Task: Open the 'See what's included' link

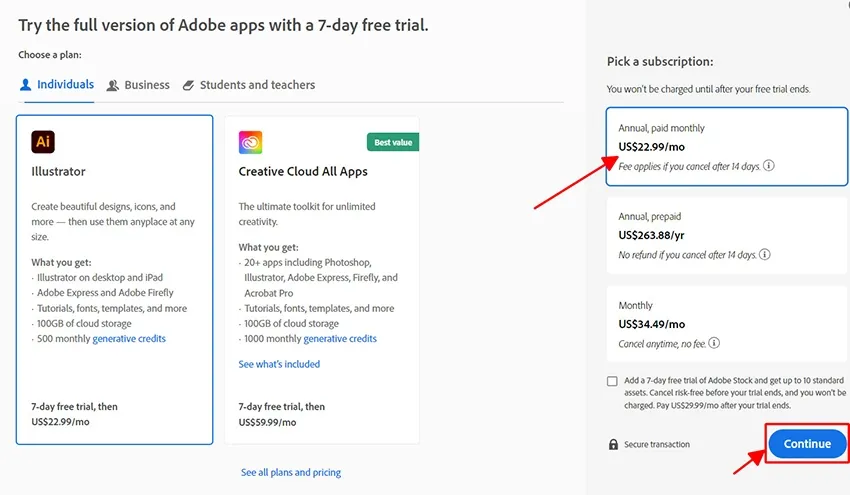Action: pos(279,364)
